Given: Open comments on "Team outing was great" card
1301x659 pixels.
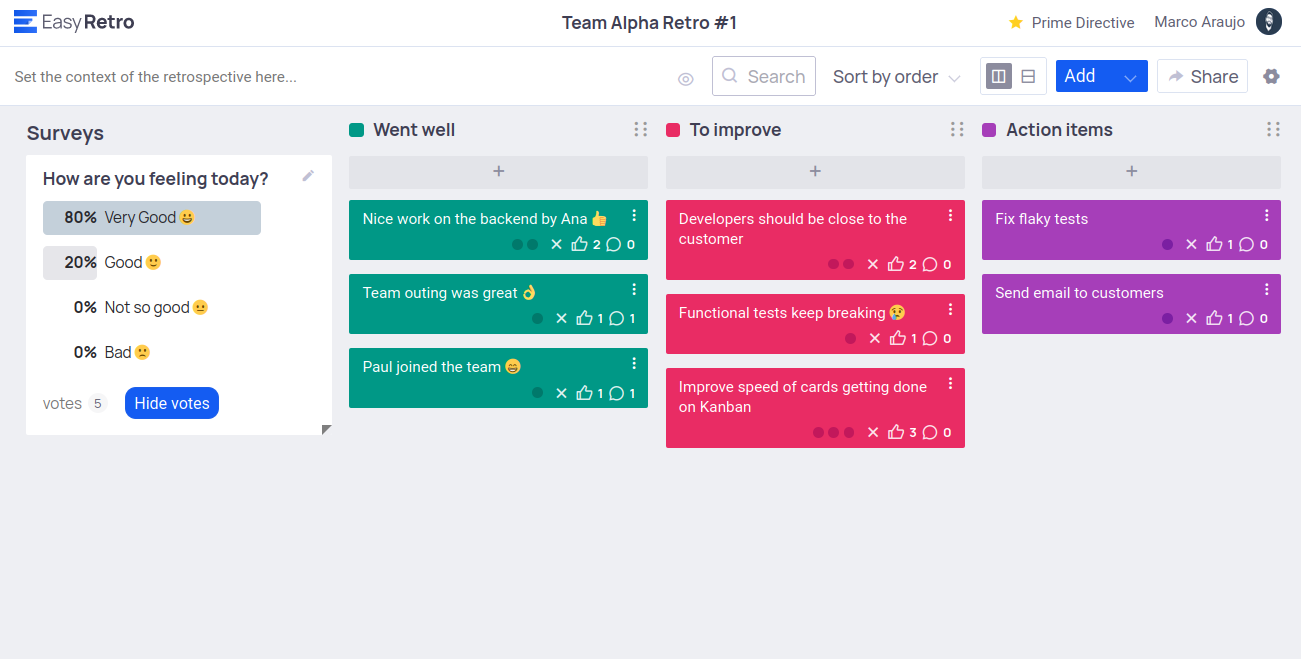Looking at the screenshot, I should click(616, 318).
